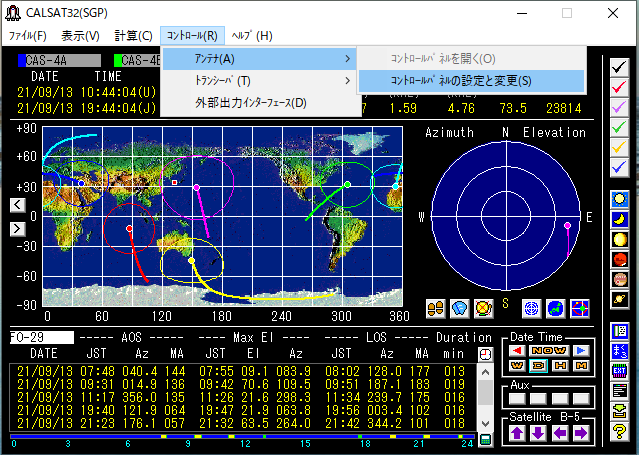Image resolution: width=639 pixels, height=455 pixels.
Task: Click the clock icon above pass list scrollbar
Action: click(486, 354)
